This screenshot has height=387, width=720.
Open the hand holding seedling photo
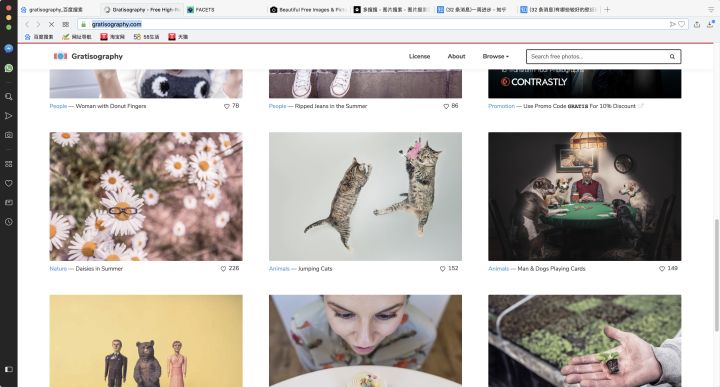[585, 341]
